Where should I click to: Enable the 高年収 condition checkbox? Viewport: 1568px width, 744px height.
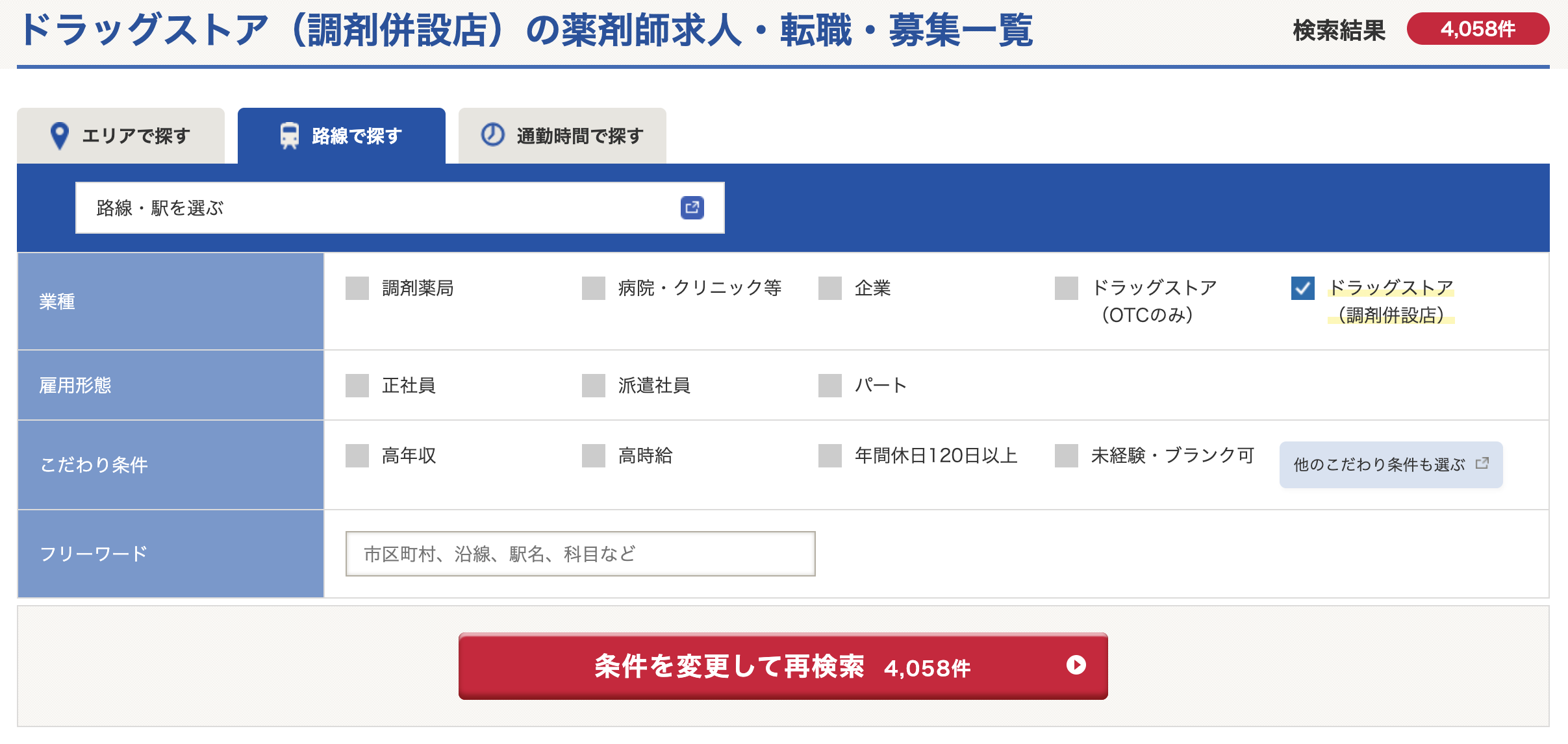[x=357, y=456]
